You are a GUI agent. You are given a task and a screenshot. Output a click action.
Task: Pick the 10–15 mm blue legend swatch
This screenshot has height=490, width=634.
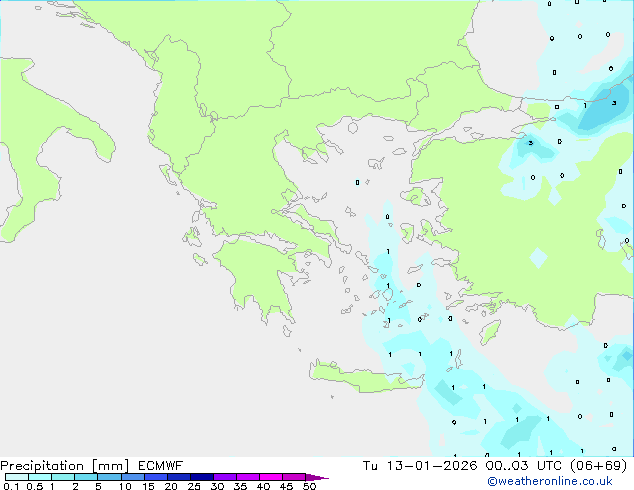click(x=133, y=477)
